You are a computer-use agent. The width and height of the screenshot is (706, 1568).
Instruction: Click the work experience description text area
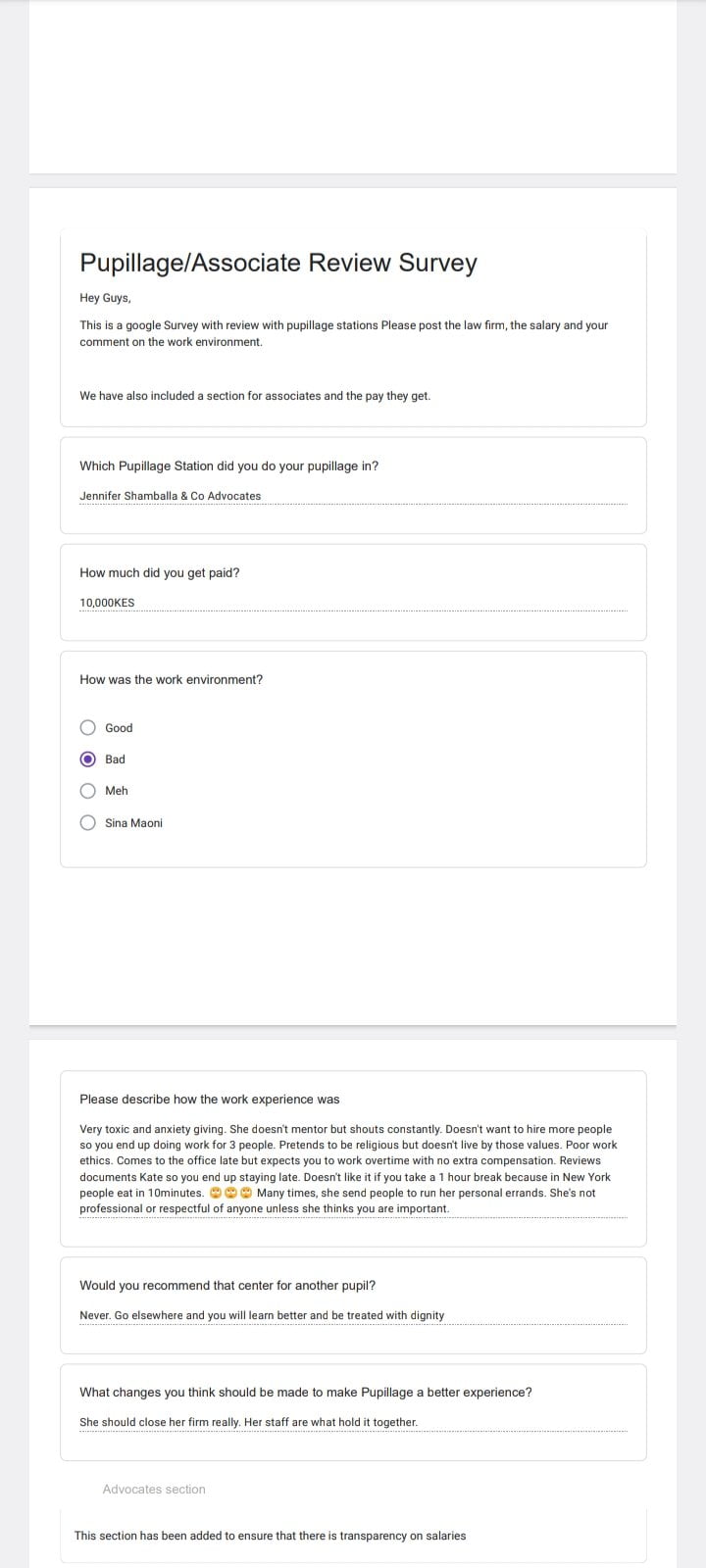pyautogui.click(x=351, y=1168)
